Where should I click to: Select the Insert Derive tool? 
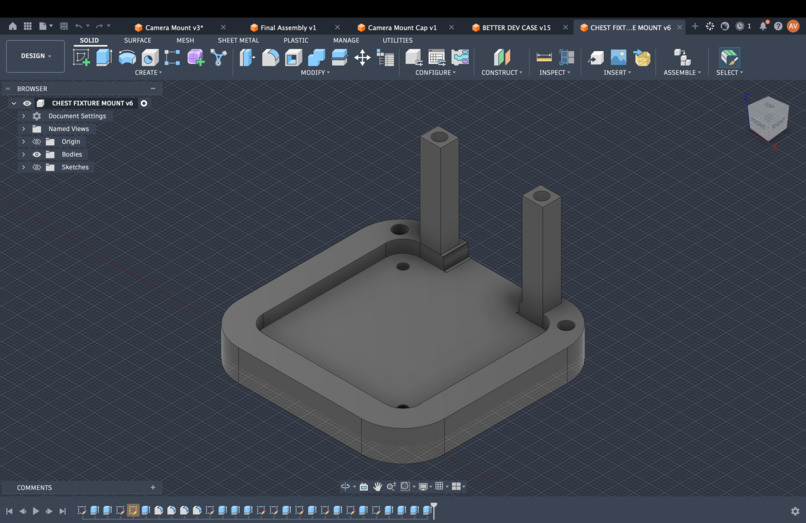pos(596,58)
